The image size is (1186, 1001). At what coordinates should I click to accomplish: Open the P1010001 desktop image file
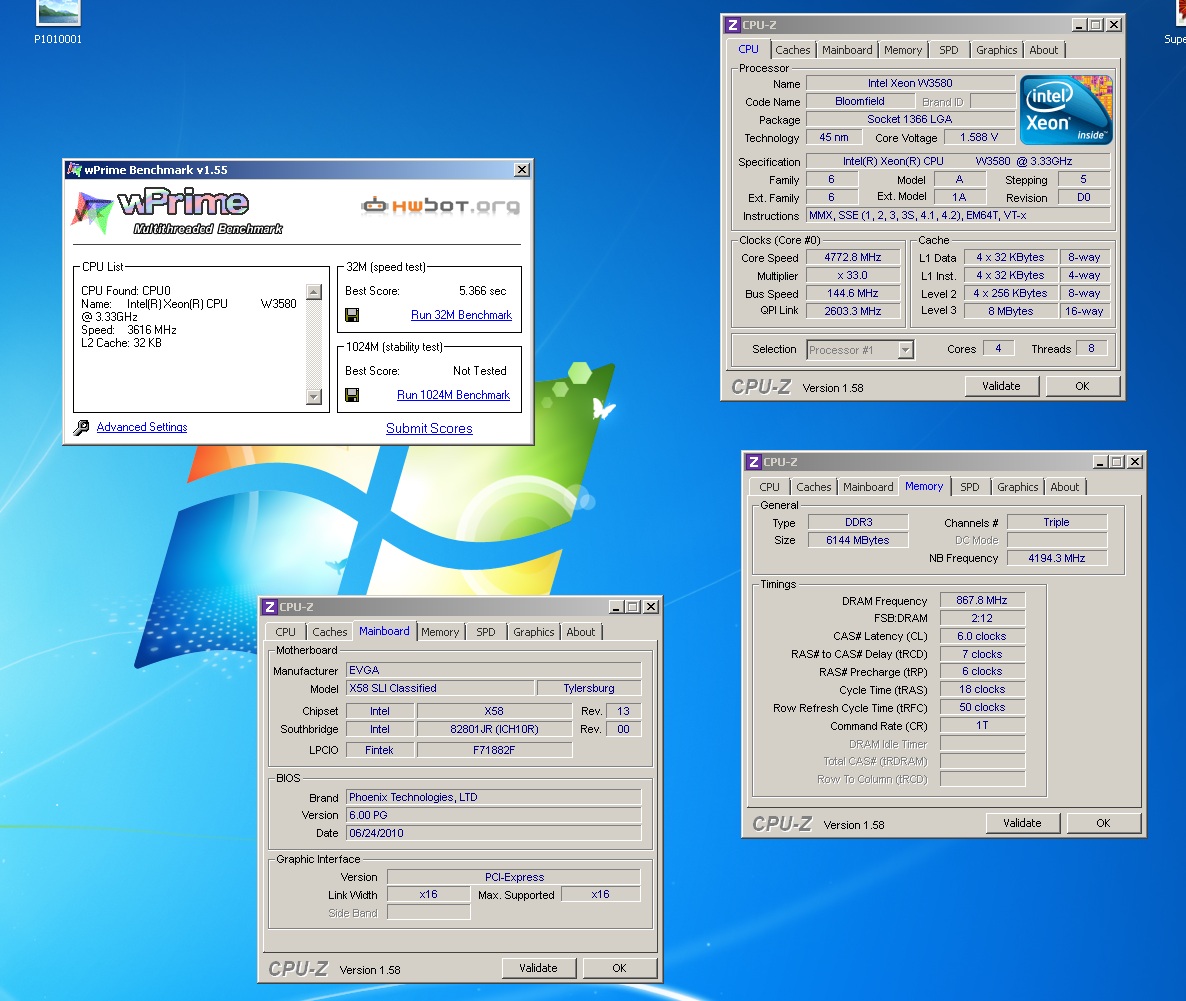tap(58, 23)
